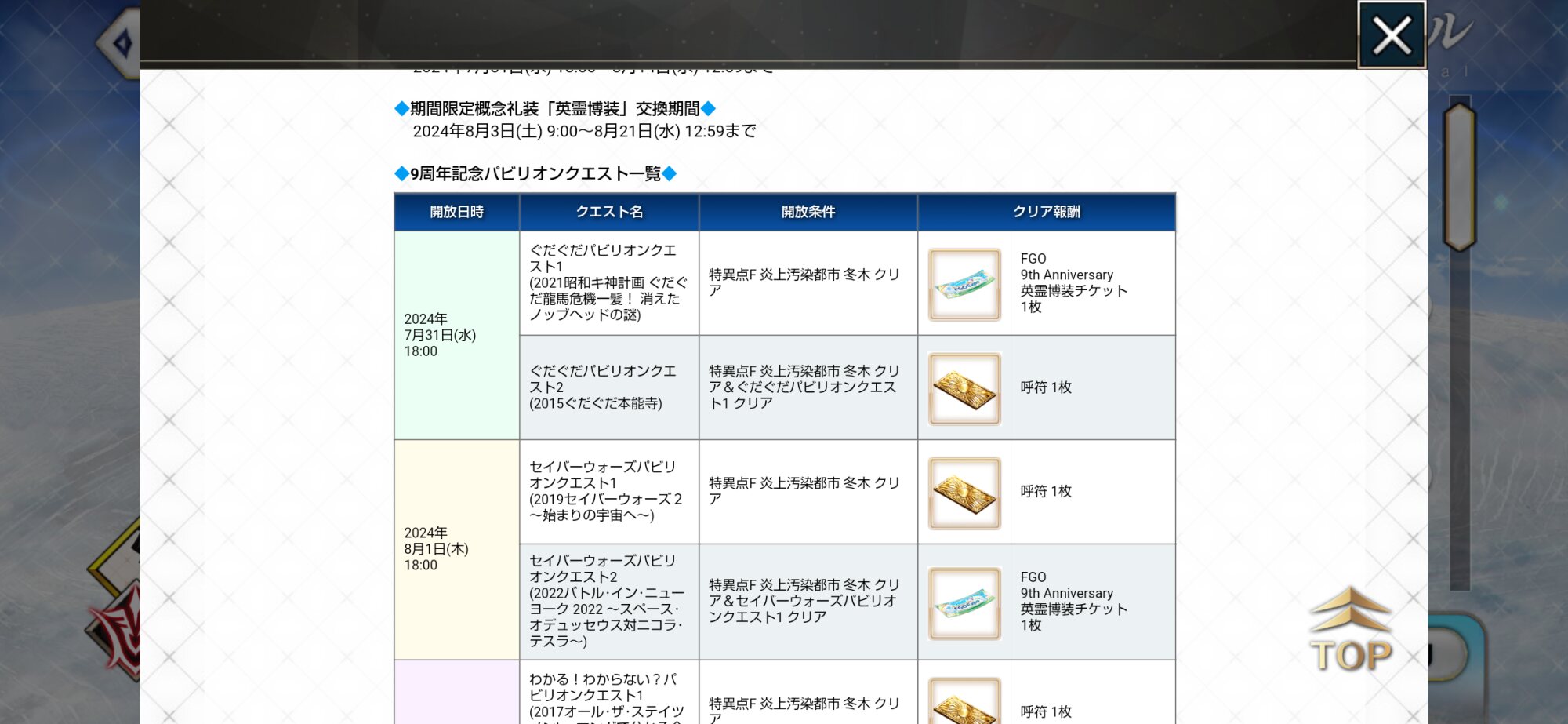Tap the gold TOP arrow button
Screen dimensions: 1568x724
tap(1350, 631)
